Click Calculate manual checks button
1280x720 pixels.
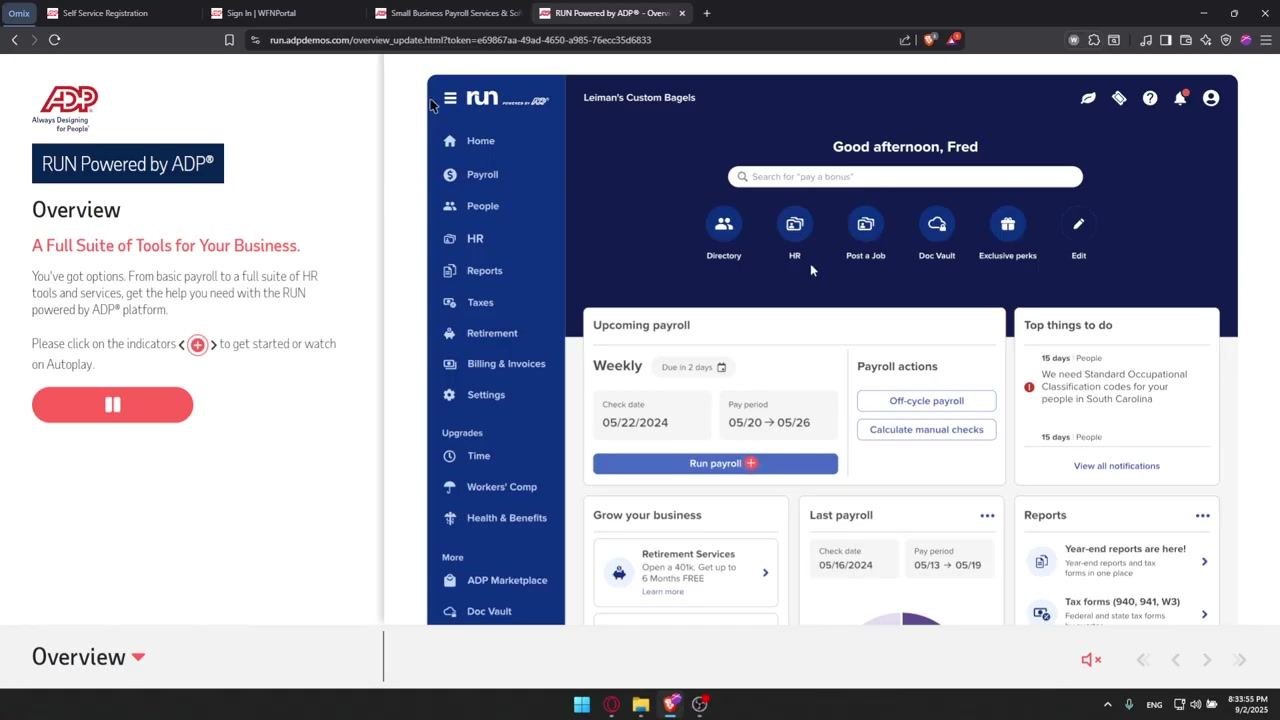(x=926, y=430)
